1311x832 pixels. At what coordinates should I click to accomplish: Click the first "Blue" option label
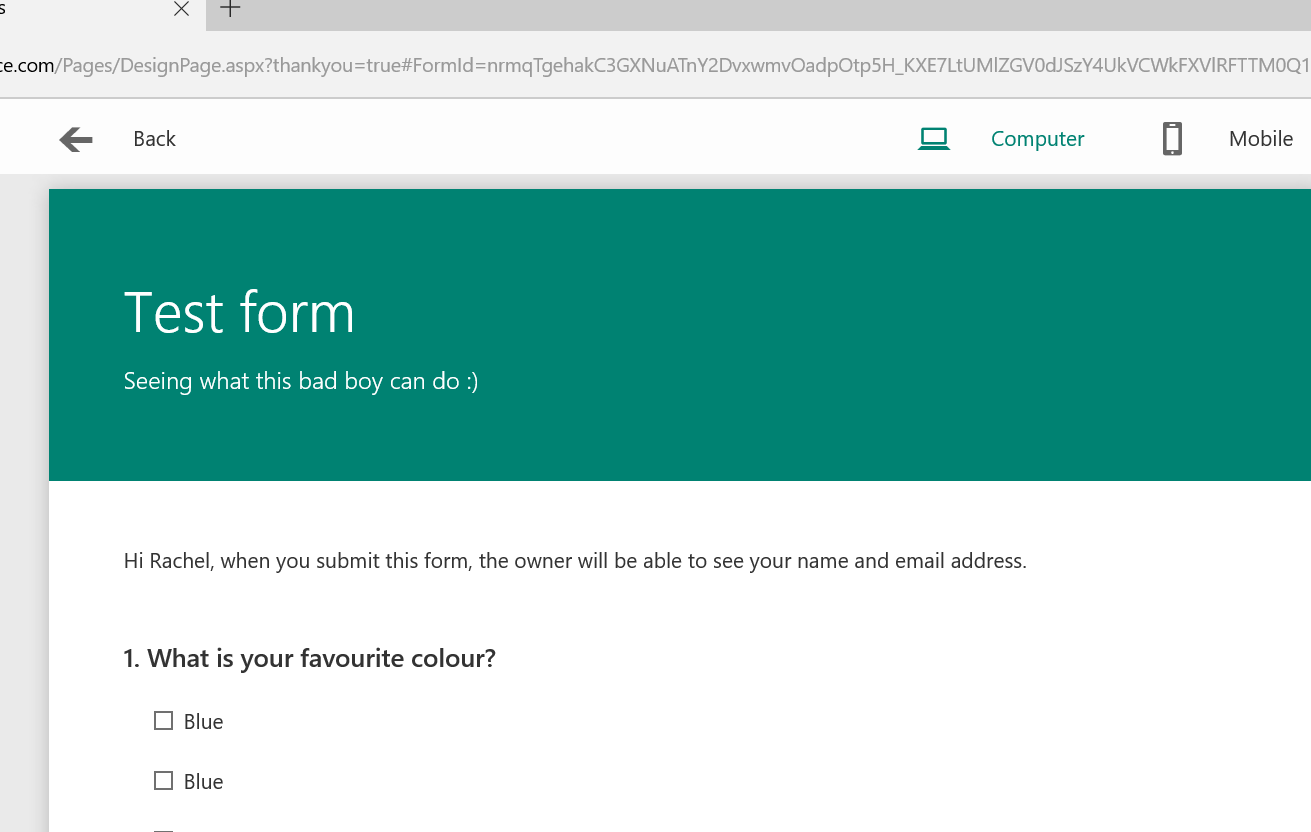pyautogui.click(x=203, y=722)
